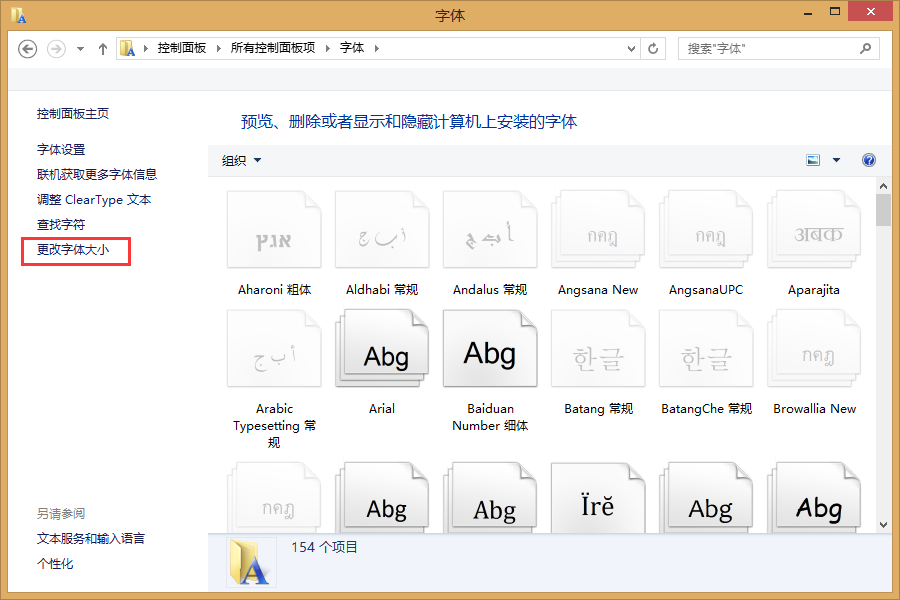
Task: Click the forward navigation arrow
Action: [56, 49]
